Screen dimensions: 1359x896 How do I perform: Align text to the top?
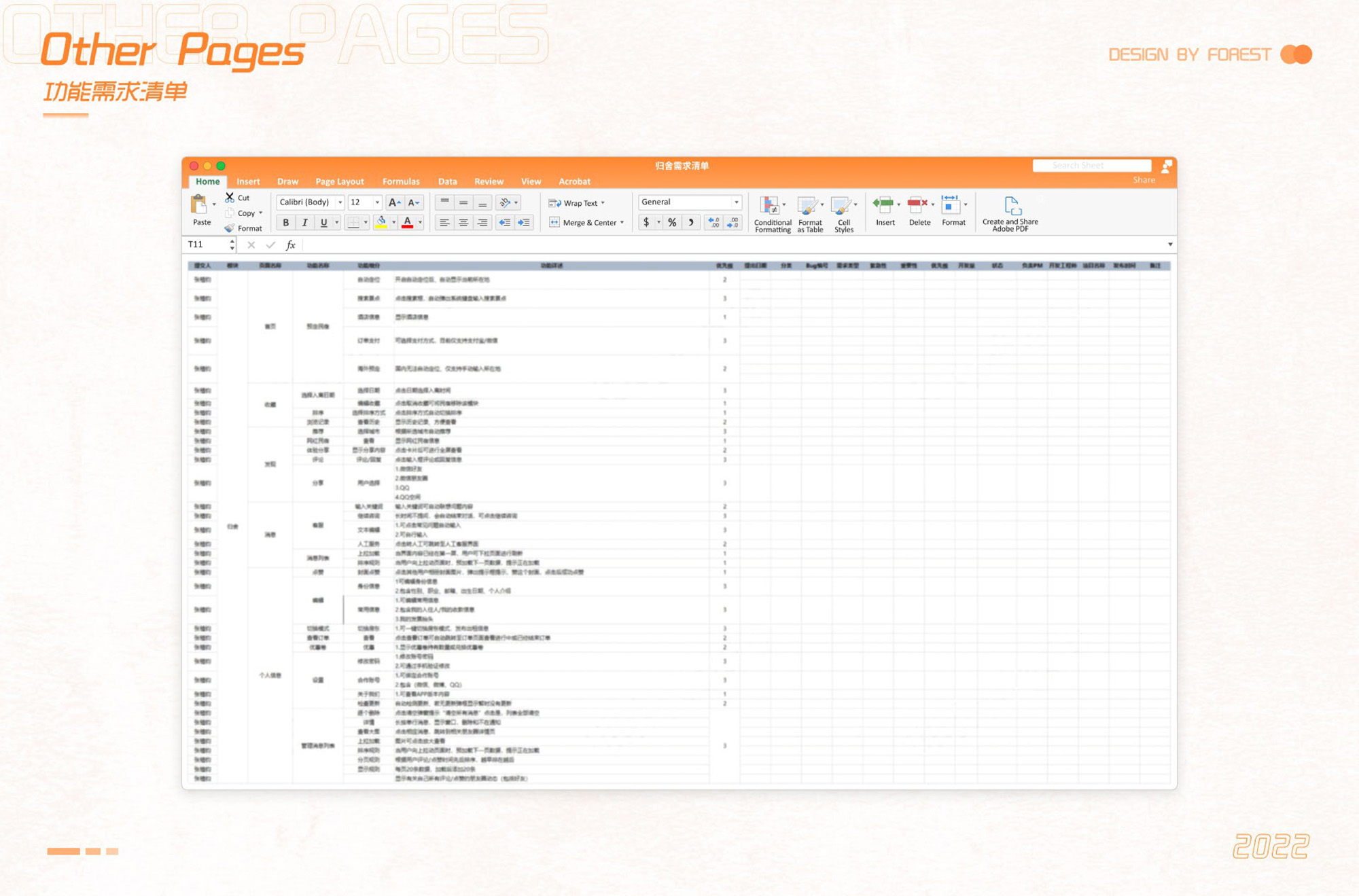click(444, 202)
